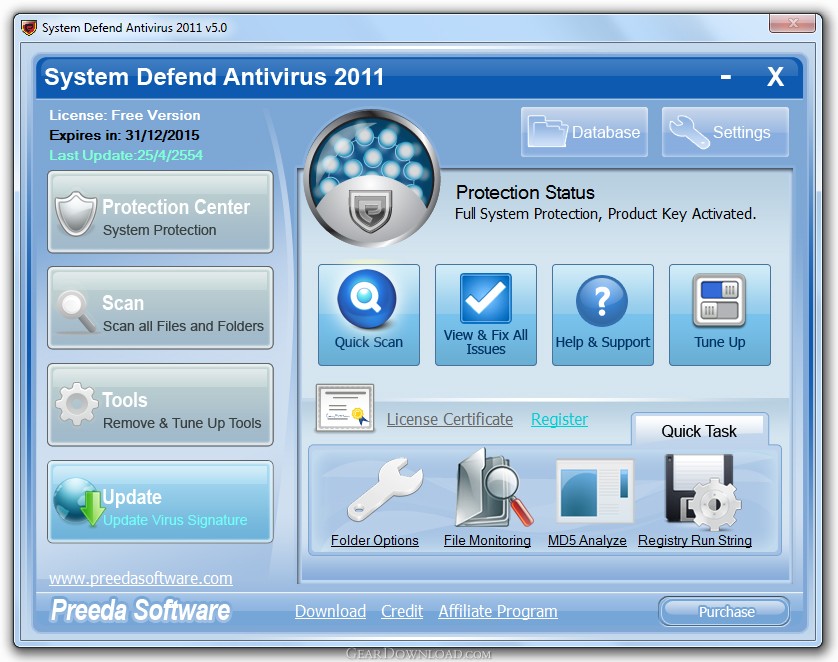Click the Last Update:25/4/2554 text

click(126, 155)
